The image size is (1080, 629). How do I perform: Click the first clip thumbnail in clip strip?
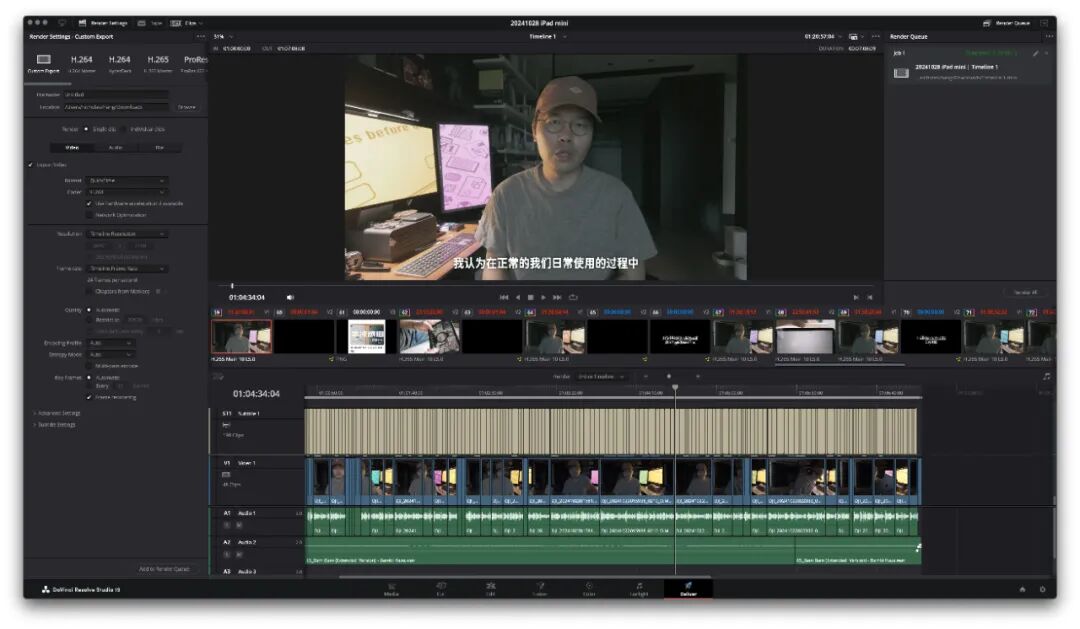coord(241,337)
